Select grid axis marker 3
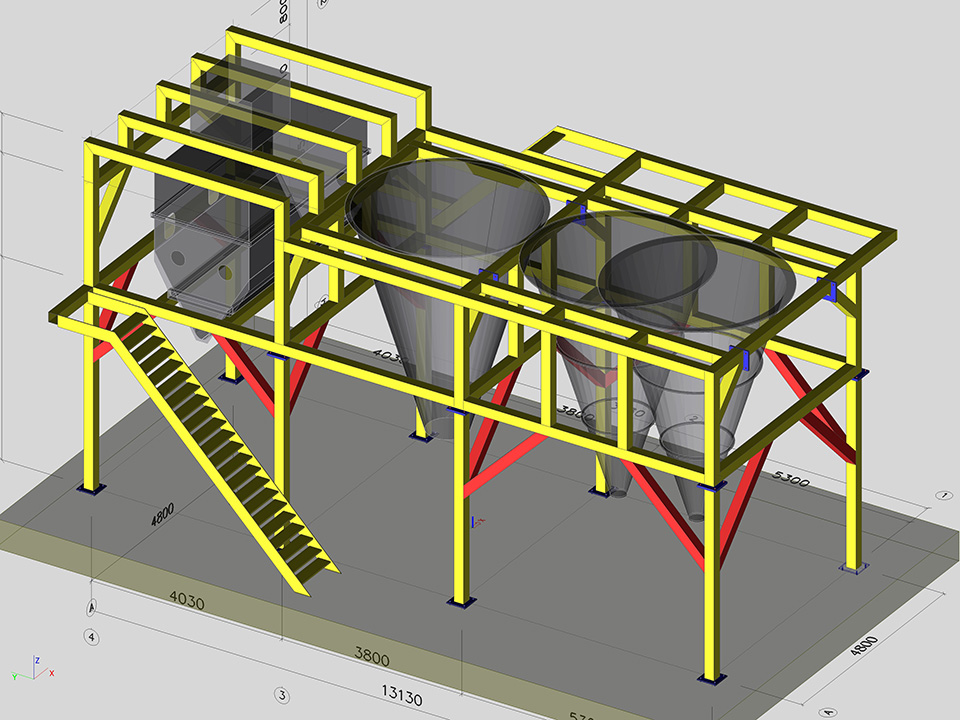This screenshot has width=960, height=720. [x=282, y=694]
